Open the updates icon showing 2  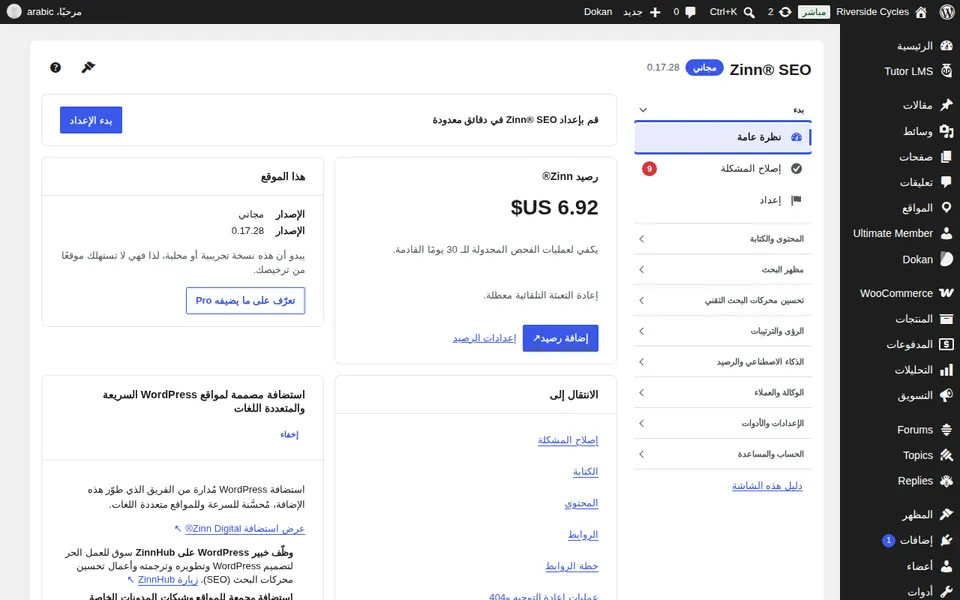click(x=785, y=12)
